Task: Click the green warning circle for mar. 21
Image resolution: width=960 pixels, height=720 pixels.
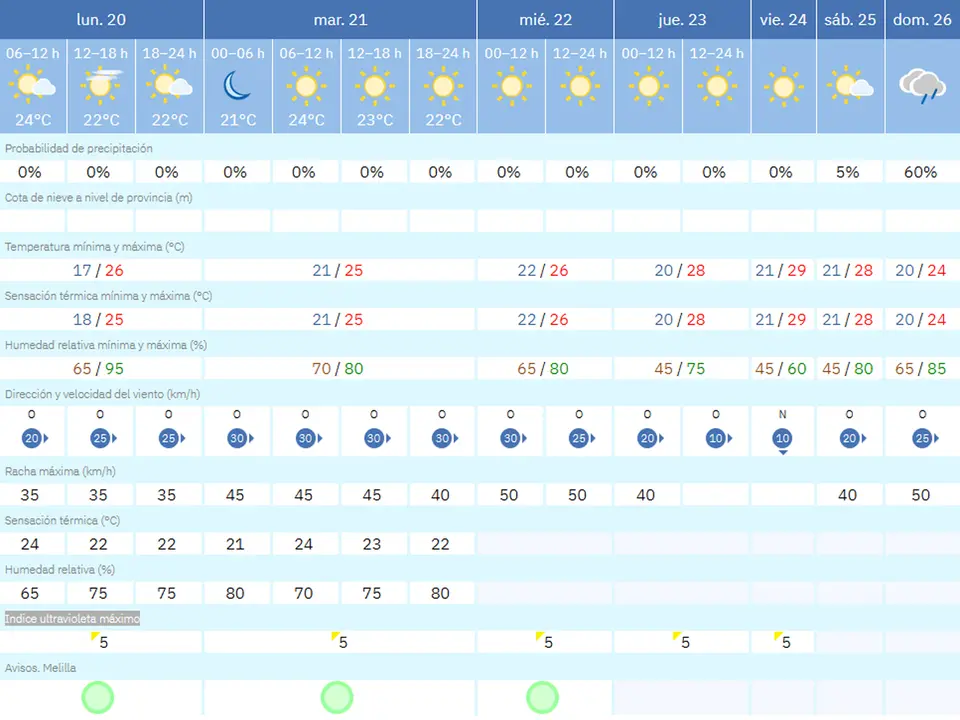Action: [337, 697]
